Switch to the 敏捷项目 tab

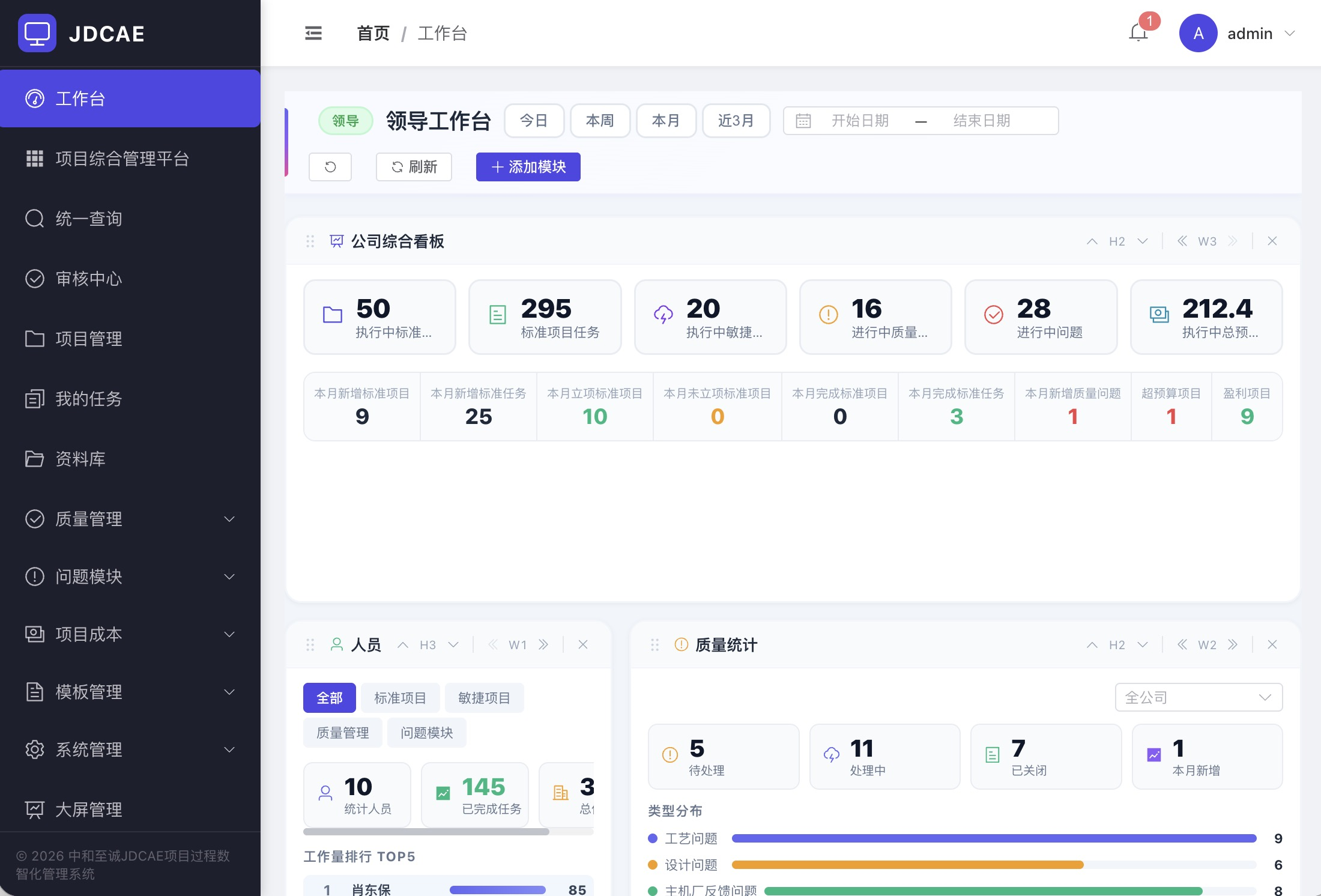(x=484, y=698)
